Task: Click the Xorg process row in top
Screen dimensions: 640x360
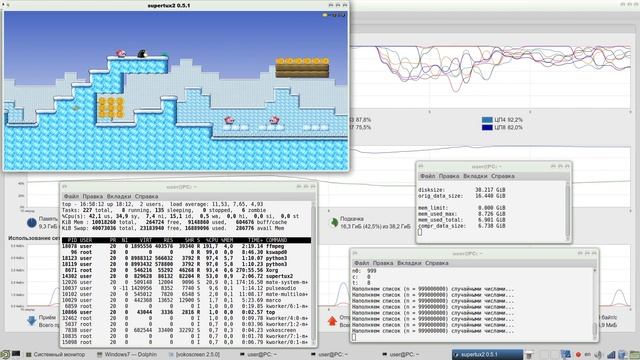Action: point(187,270)
